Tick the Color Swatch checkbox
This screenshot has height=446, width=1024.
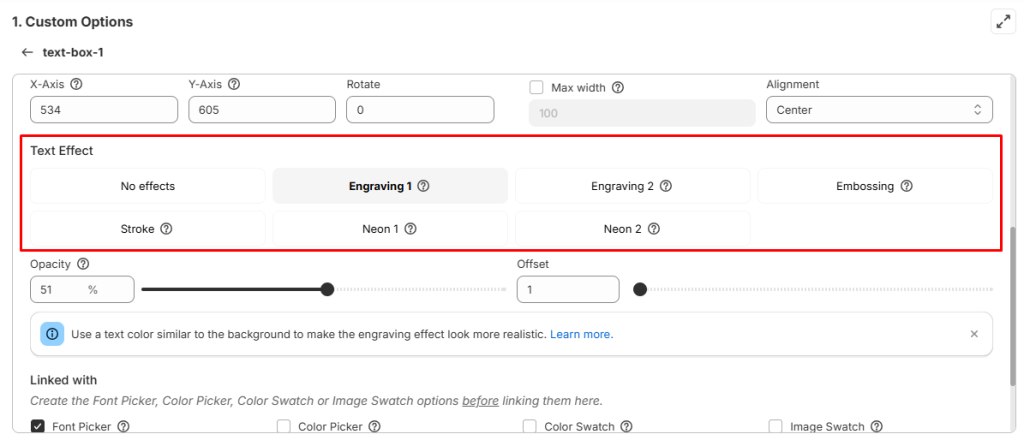pyautogui.click(x=530, y=427)
